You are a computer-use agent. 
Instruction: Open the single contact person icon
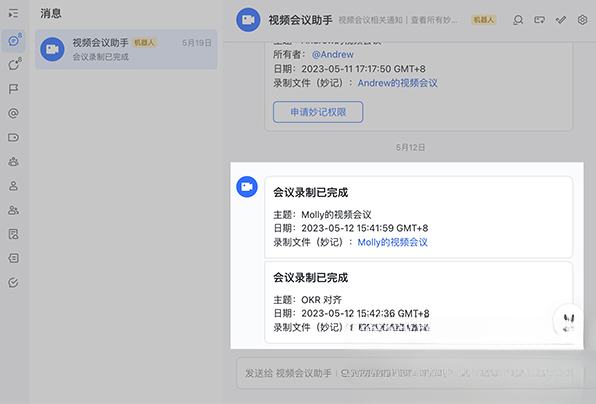13,186
